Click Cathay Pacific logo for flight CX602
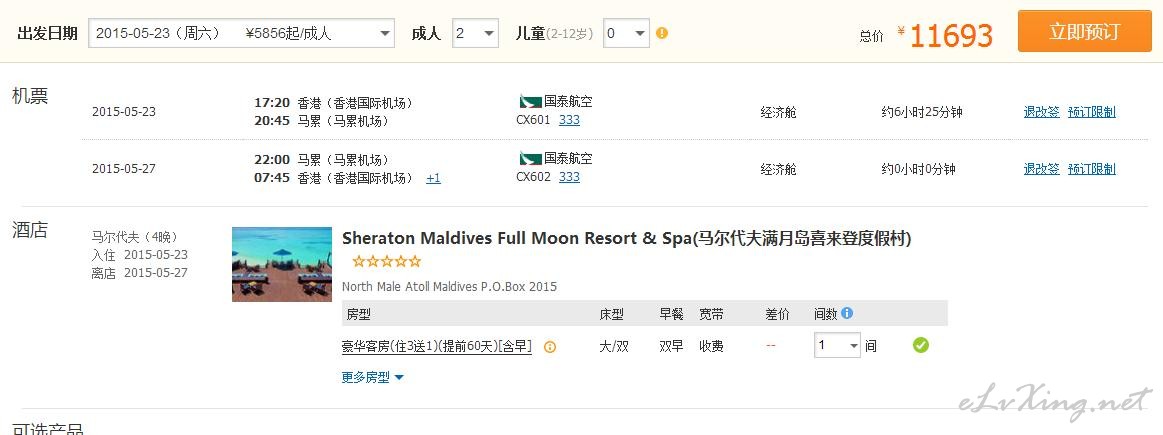The width and height of the screenshot is (1163, 435). pyautogui.click(x=529, y=159)
